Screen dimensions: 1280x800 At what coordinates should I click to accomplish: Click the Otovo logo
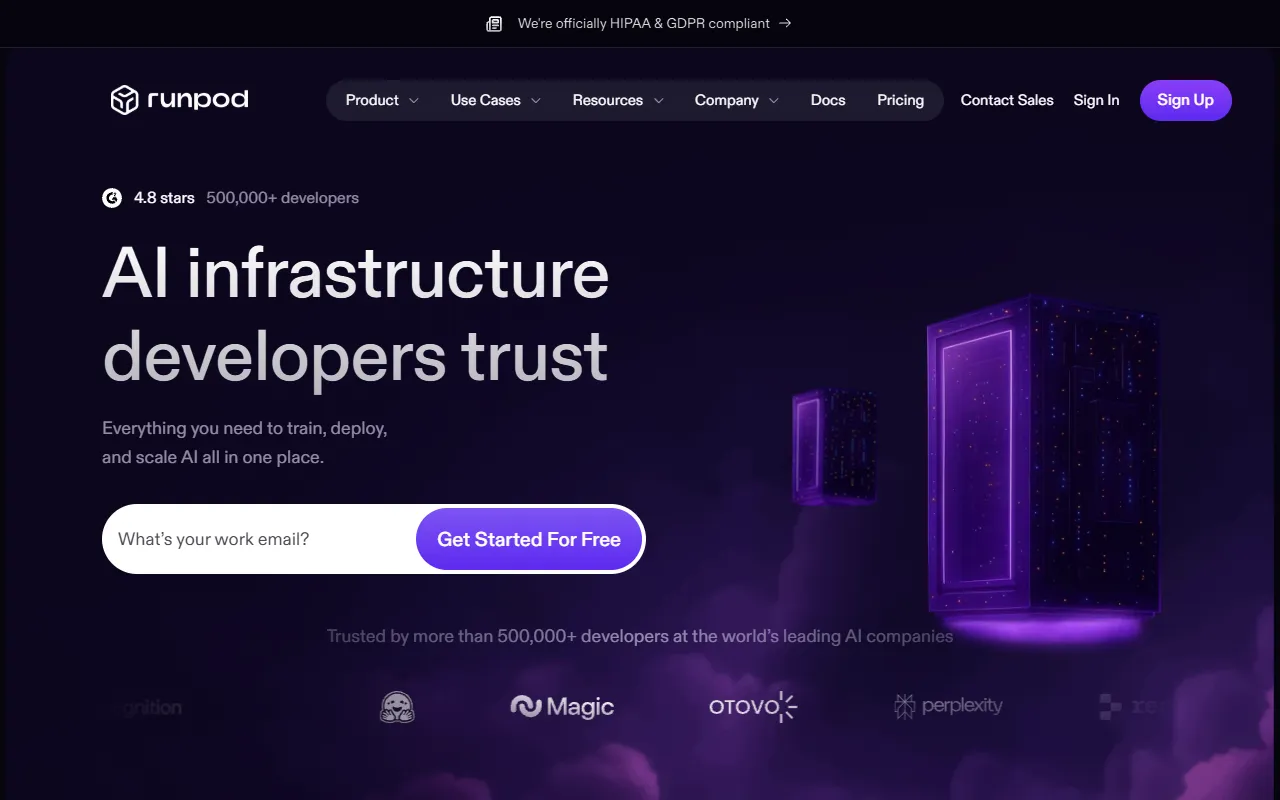pyautogui.click(x=753, y=707)
